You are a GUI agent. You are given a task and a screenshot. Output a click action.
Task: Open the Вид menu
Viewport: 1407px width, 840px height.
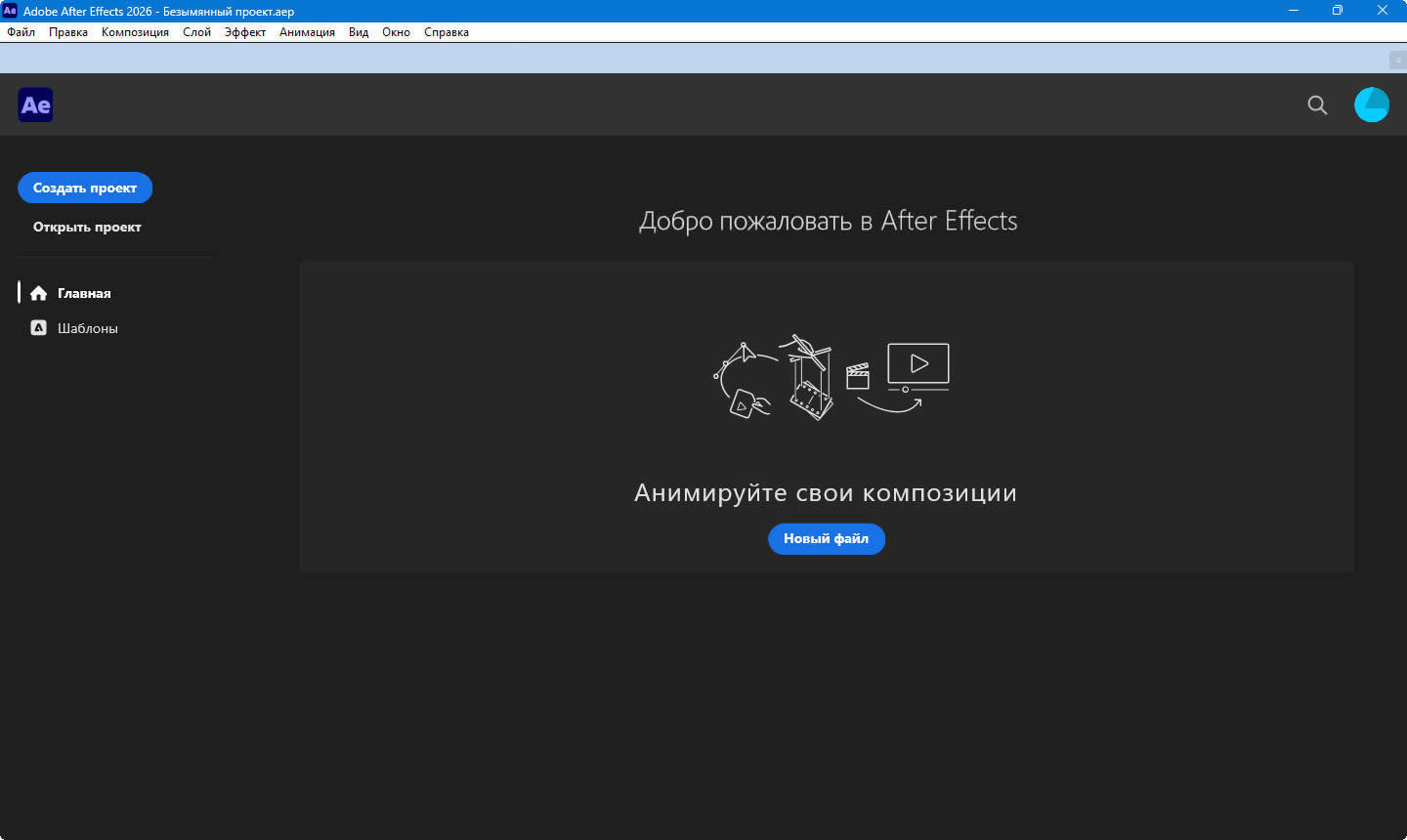click(x=359, y=32)
